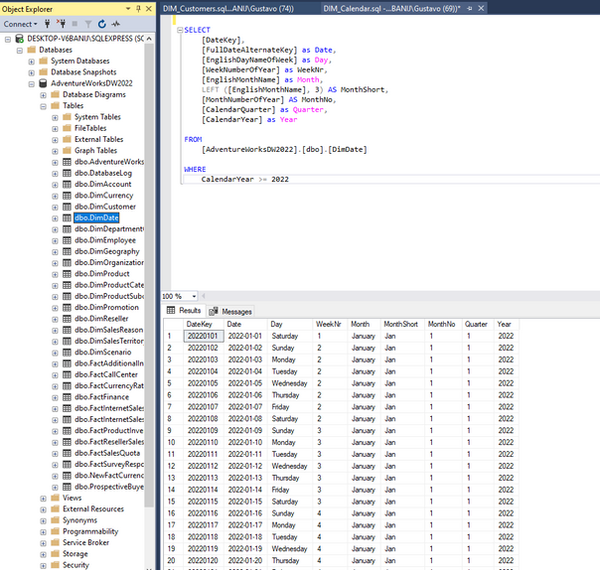Screen dimensions: 600x570
Task: Open the Connect dropdown in Object Explorer
Action: [20, 24]
